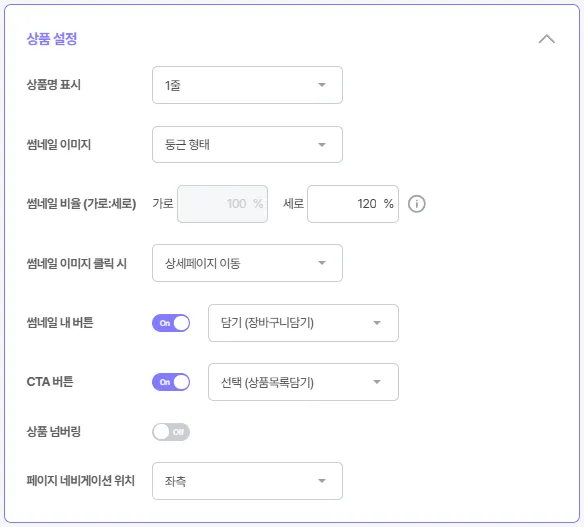The image size is (584, 527).
Task: Click the arrow on 둥근 형태 dropdown
Action: [x=322, y=145]
